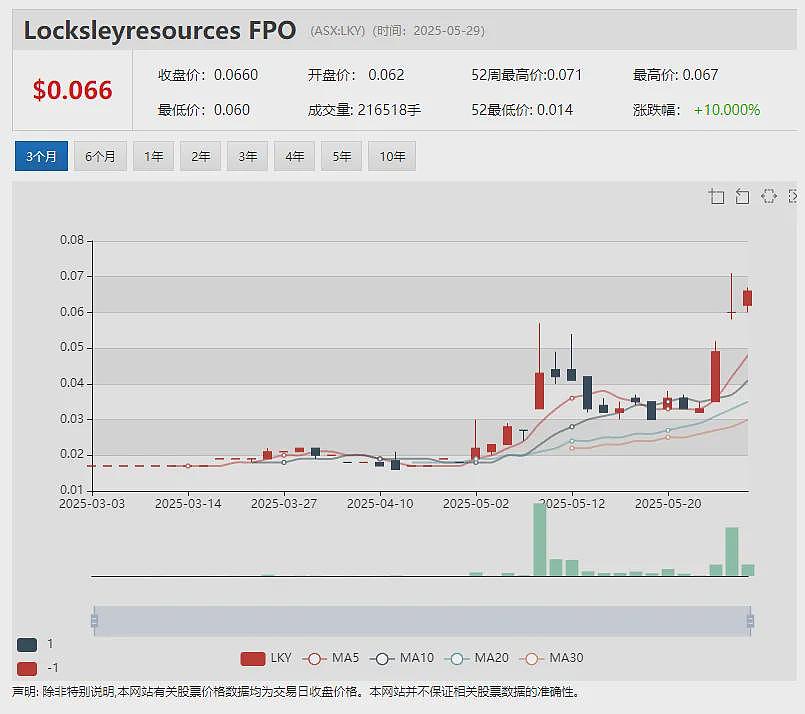Click the ASX:LKY ticker code
The width and height of the screenshot is (805, 714).
(x=337, y=31)
